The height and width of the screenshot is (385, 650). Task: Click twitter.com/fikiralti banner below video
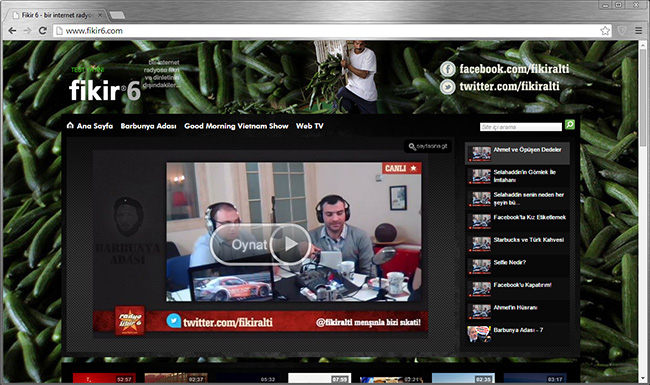pyautogui.click(x=228, y=322)
